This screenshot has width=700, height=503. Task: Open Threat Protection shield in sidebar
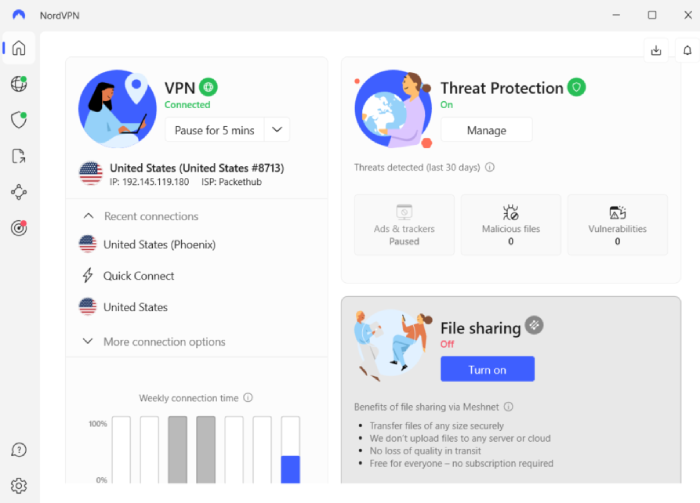click(19, 120)
